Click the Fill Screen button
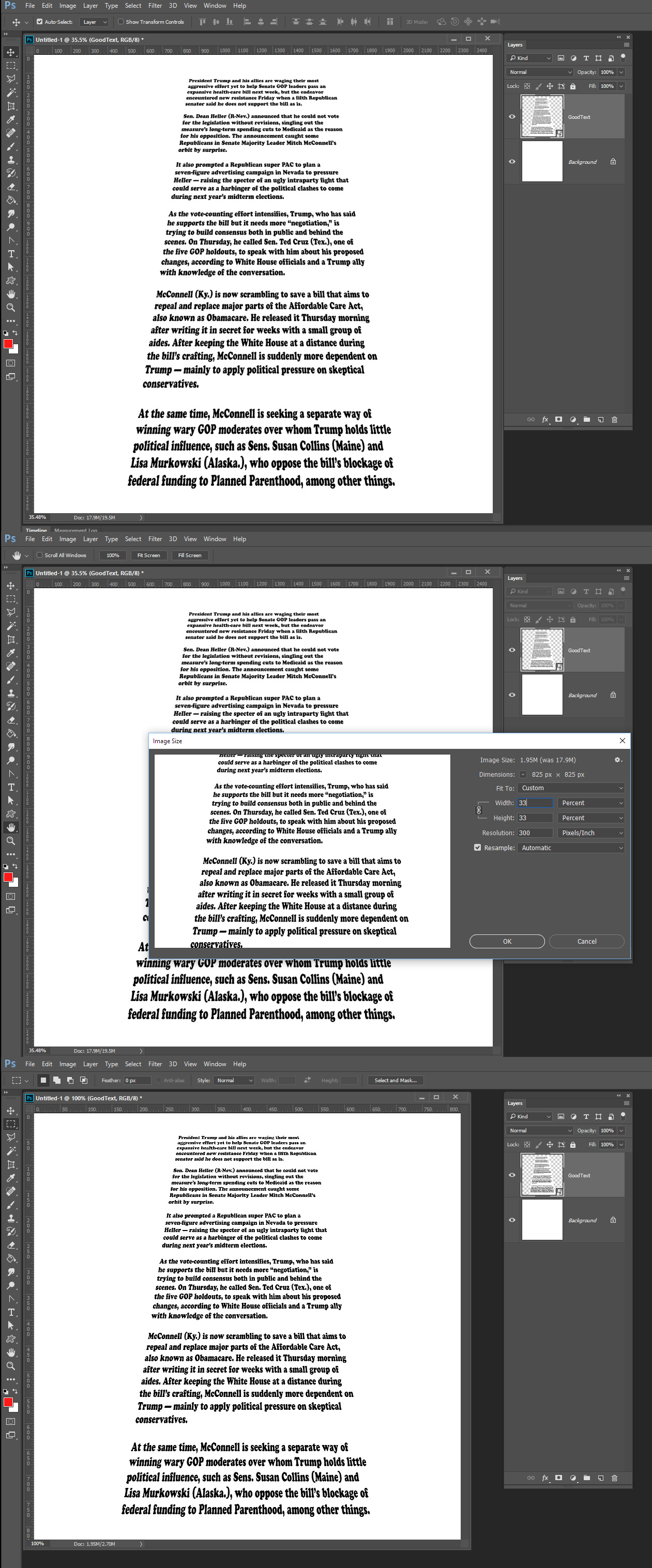This screenshot has width=652, height=1568. coord(189,555)
